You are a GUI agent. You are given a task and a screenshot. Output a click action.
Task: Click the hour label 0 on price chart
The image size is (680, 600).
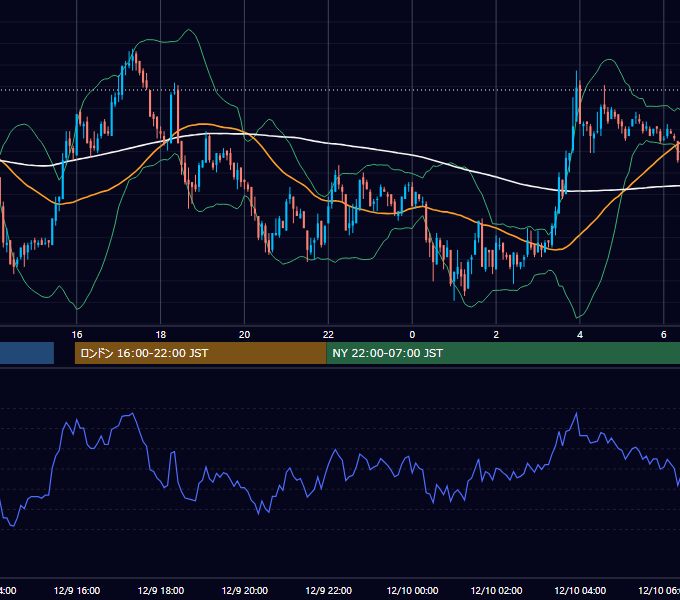(x=412, y=335)
